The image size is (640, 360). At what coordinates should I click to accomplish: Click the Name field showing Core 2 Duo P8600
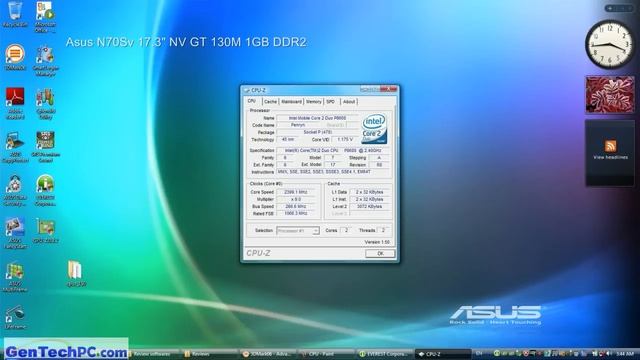pyautogui.click(x=318, y=118)
